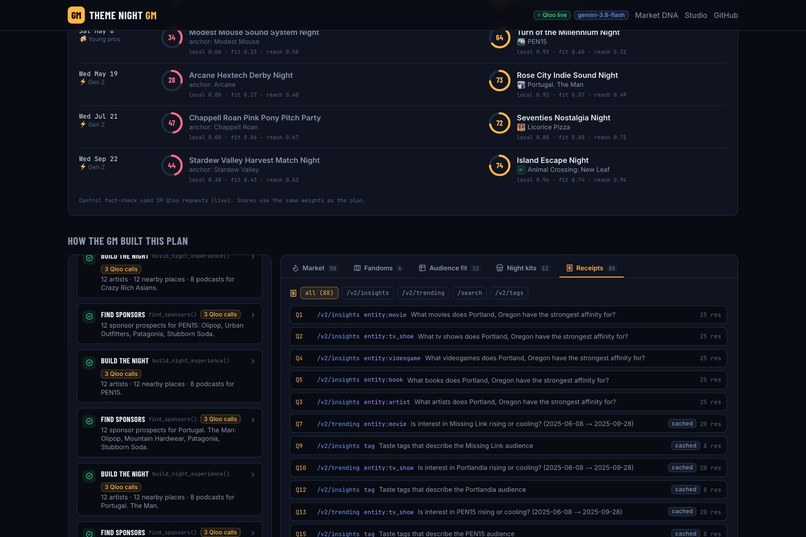Click the Fandoms tab book icon
The height and width of the screenshot is (537, 806).
point(357,268)
